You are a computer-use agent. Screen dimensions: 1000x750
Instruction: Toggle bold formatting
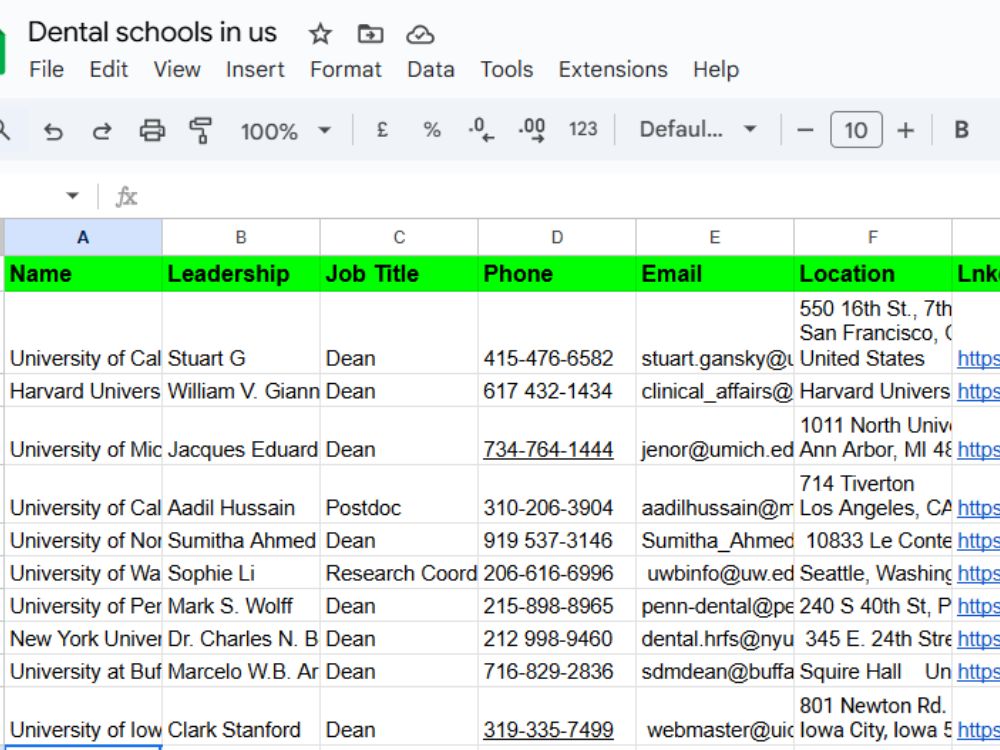point(962,130)
